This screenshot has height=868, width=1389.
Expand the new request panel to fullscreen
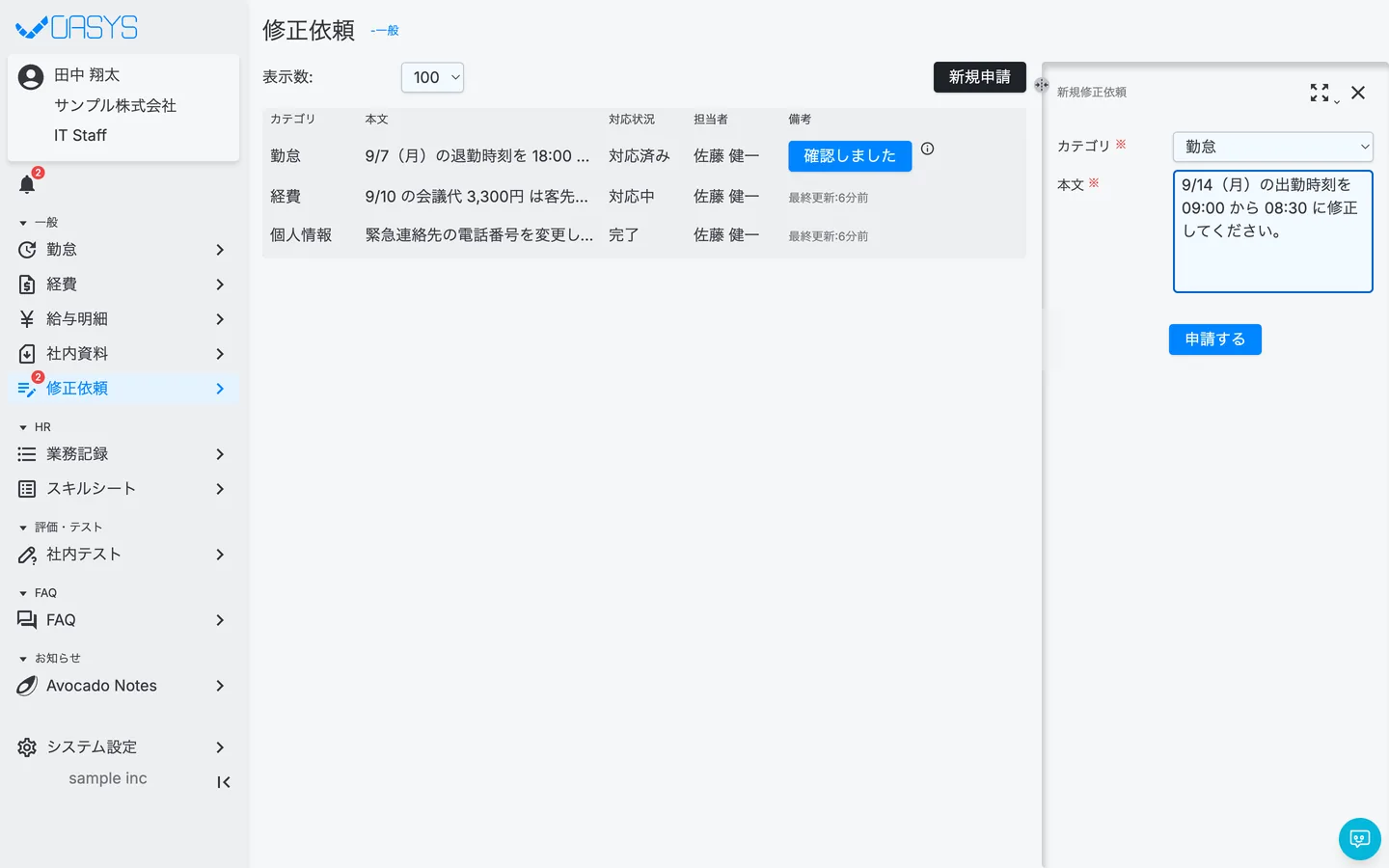pyautogui.click(x=1320, y=93)
